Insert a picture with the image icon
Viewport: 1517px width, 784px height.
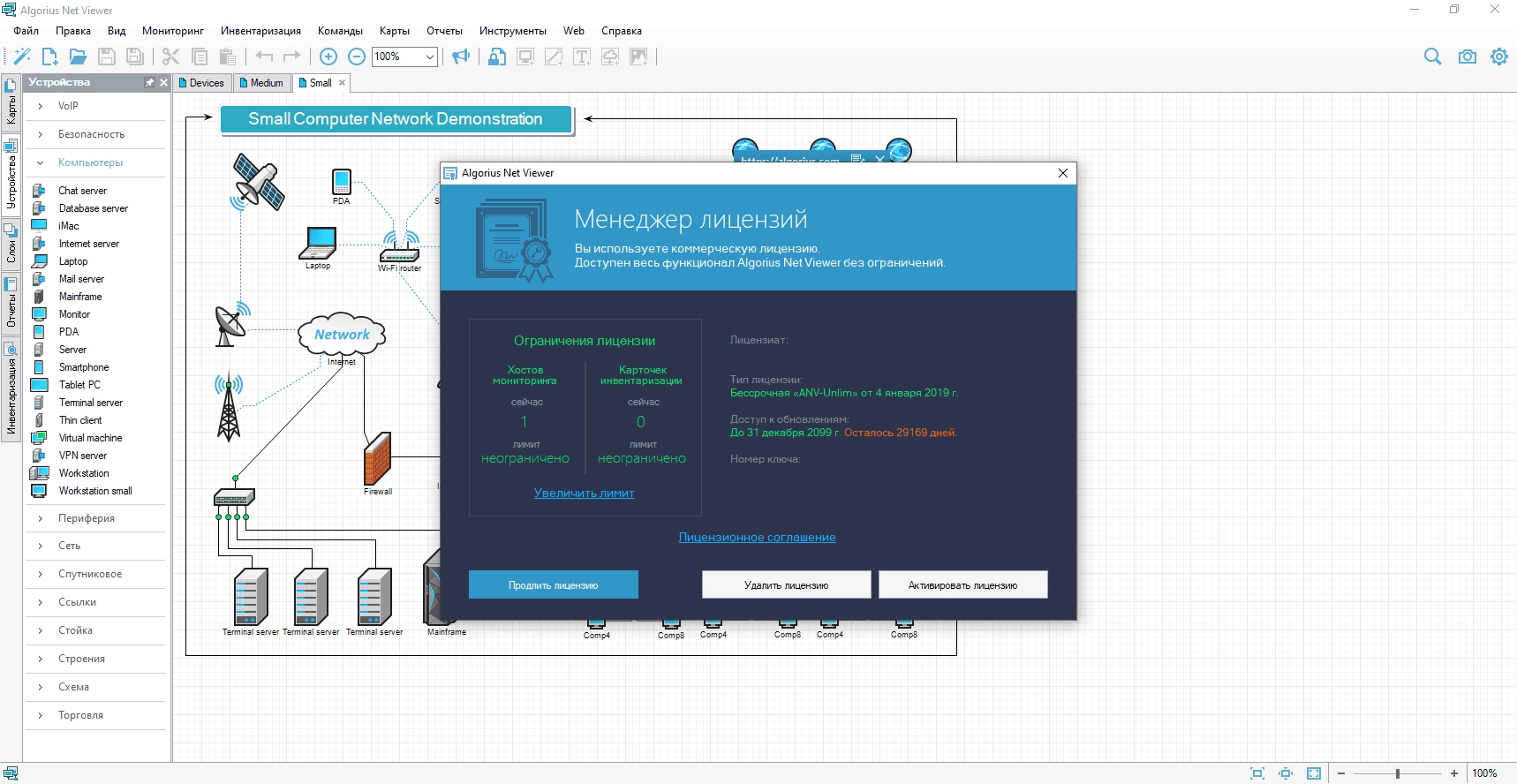pos(638,57)
